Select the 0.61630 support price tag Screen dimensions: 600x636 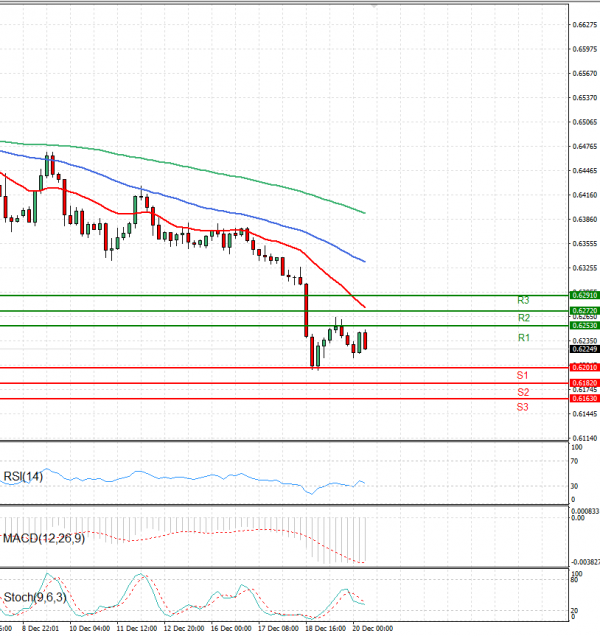click(585, 398)
